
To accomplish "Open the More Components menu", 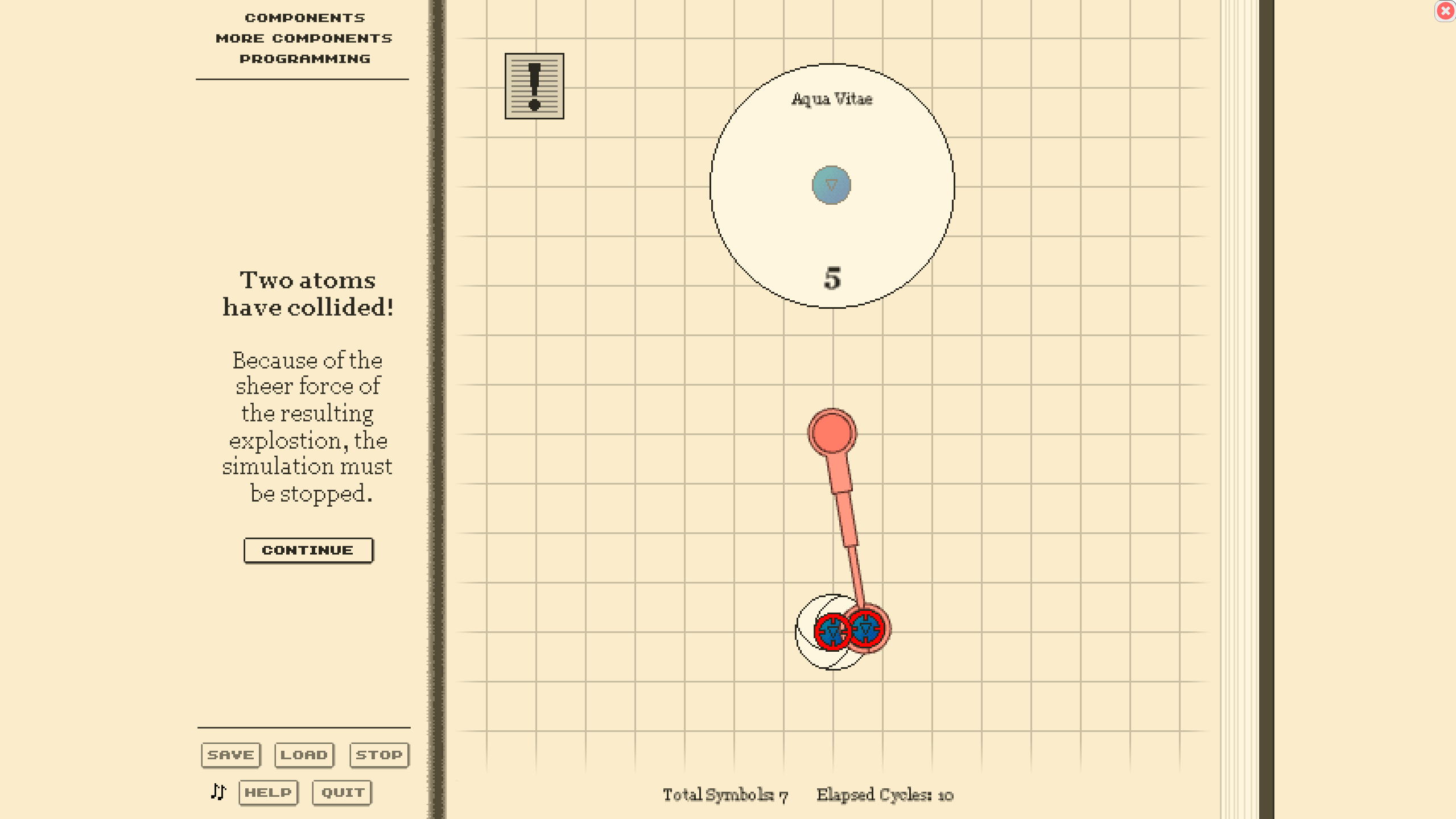I will (x=304, y=38).
